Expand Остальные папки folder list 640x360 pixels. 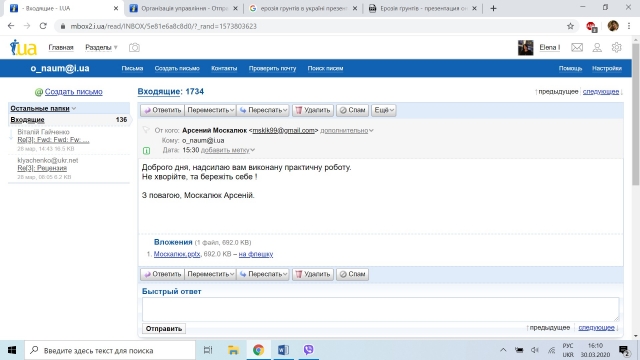(43, 109)
